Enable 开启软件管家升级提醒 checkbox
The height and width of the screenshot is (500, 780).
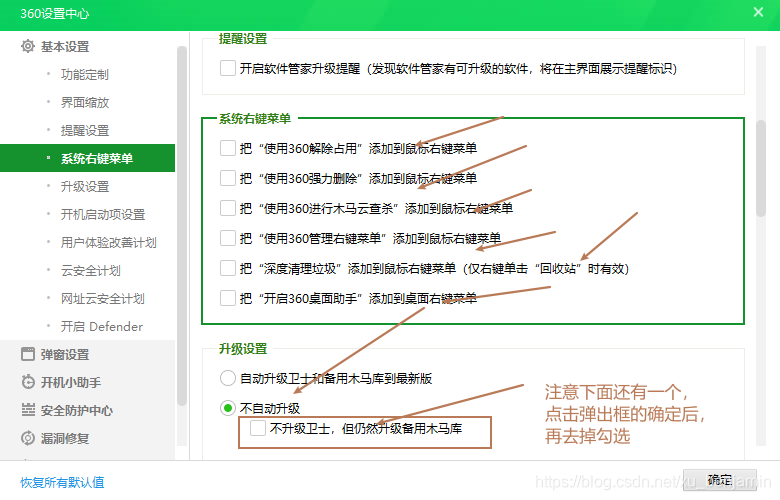[x=228, y=68]
